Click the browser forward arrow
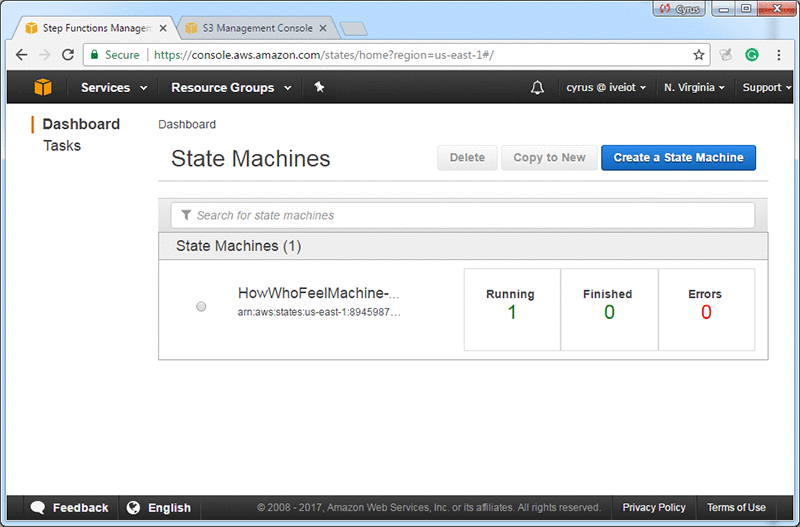This screenshot has width=800, height=527. [45, 55]
